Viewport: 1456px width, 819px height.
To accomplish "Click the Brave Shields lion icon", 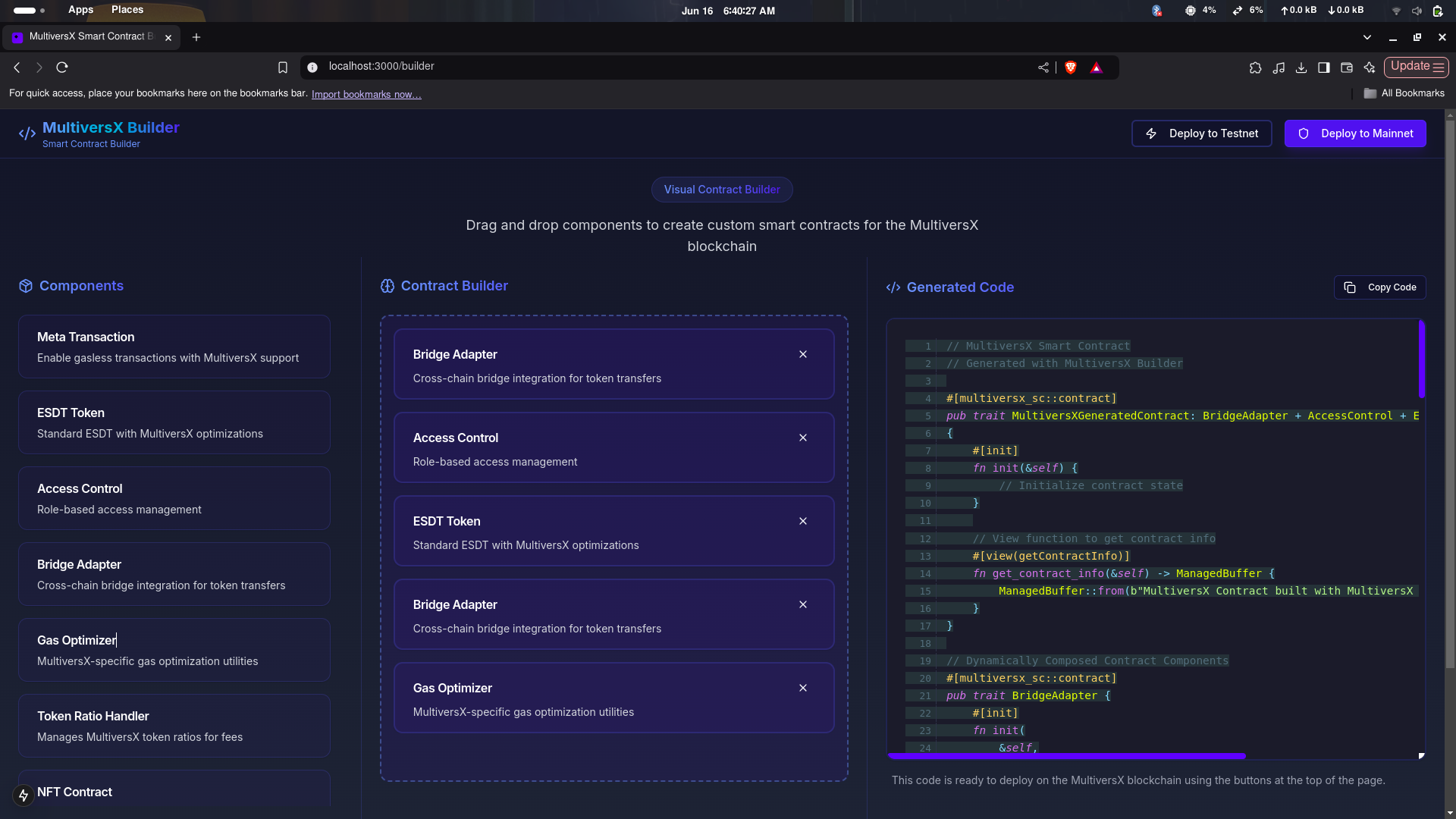I will coord(1071,67).
